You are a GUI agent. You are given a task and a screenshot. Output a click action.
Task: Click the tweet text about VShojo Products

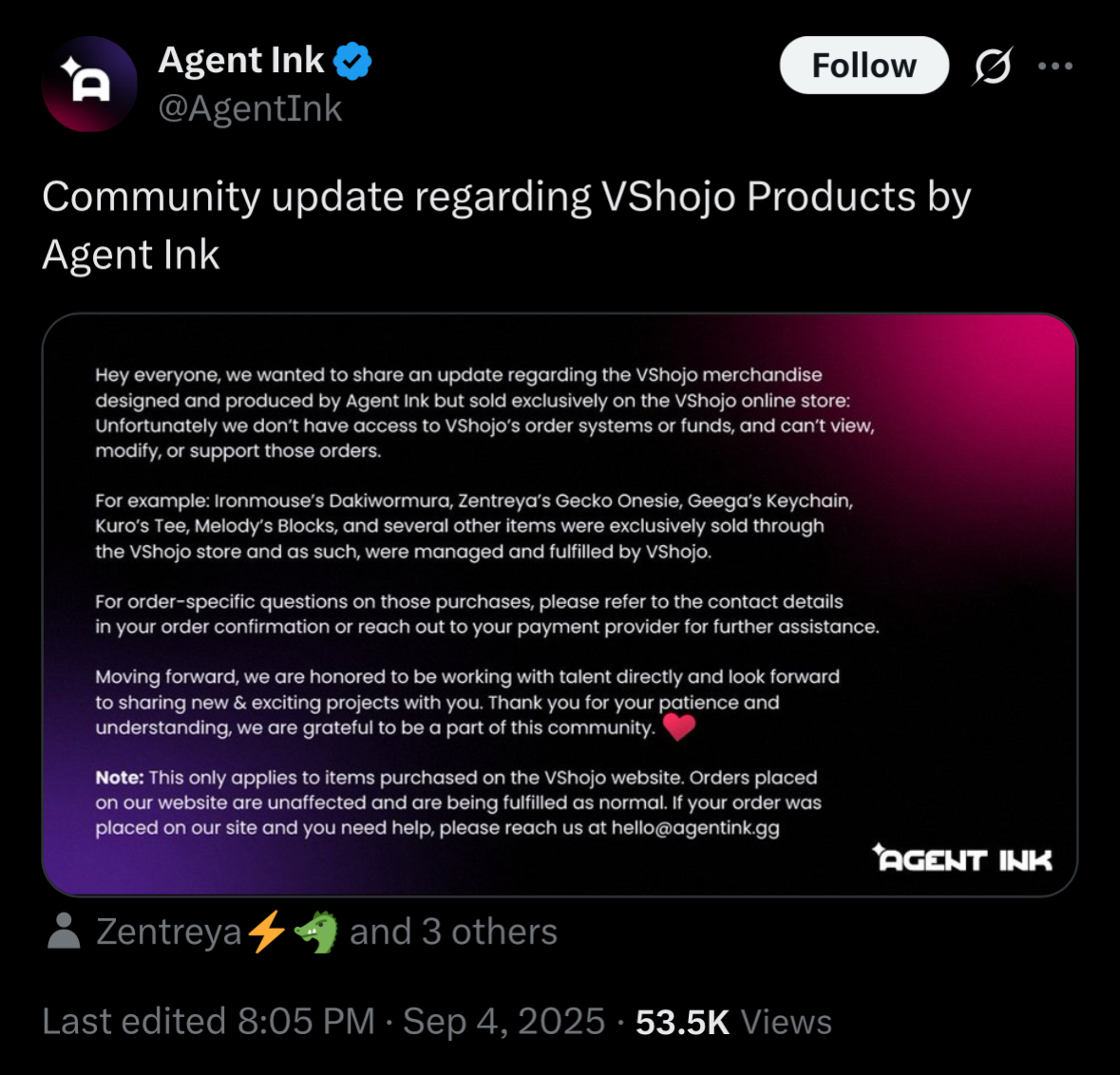point(506,225)
